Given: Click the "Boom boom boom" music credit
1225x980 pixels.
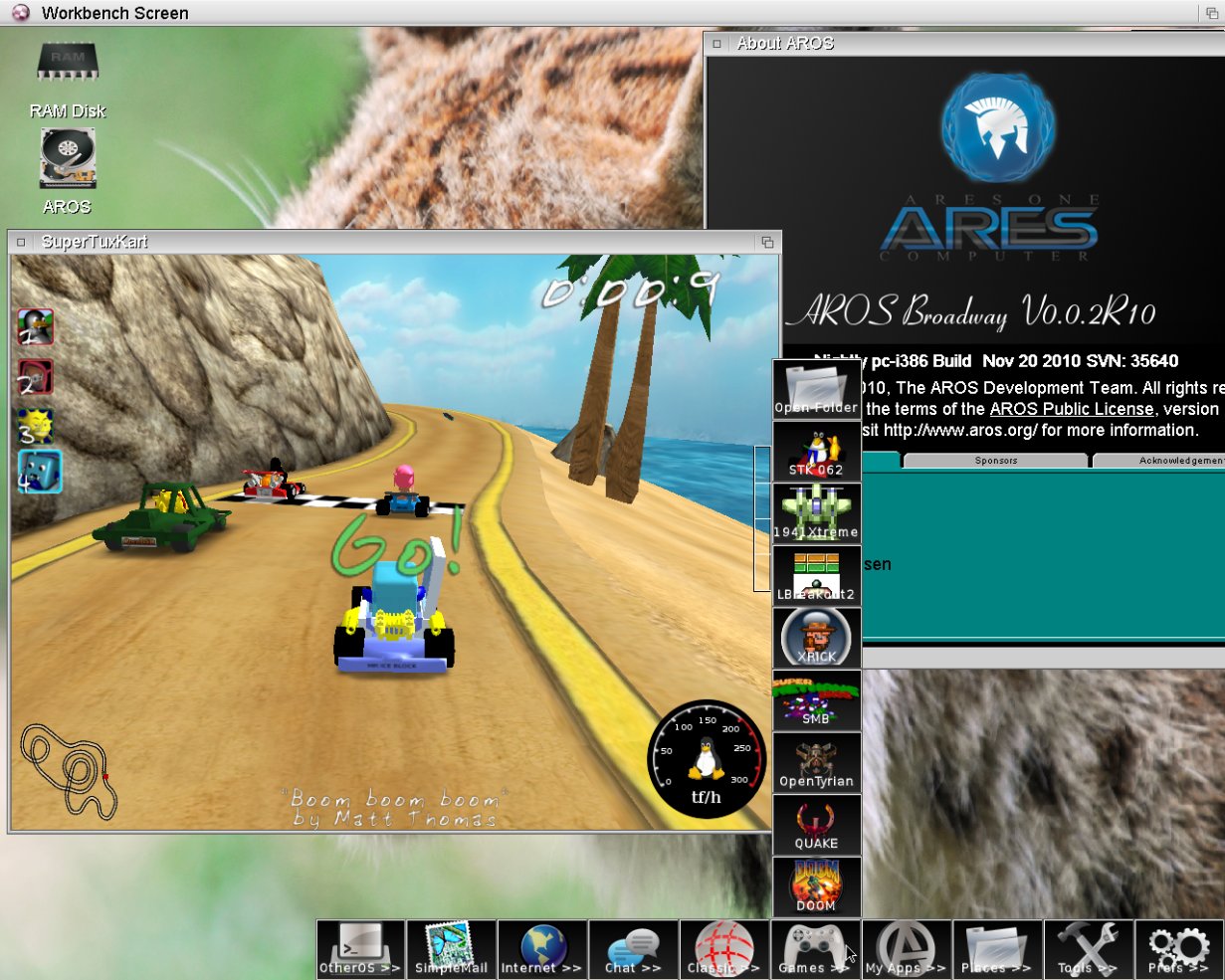Looking at the screenshot, I should [x=396, y=800].
